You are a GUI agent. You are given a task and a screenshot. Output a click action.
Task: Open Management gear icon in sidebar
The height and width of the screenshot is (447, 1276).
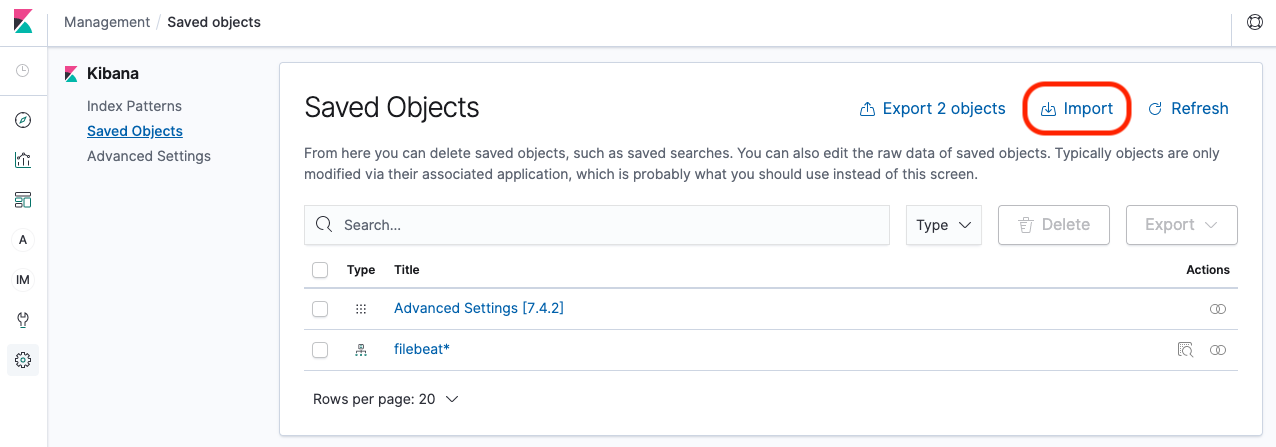[x=23, y=360]
